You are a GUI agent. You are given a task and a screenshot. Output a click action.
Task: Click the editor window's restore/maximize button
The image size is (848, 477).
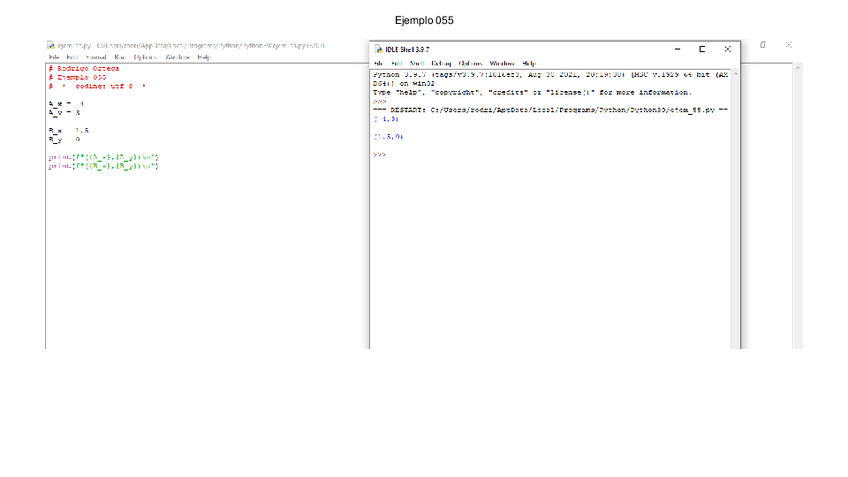(x=763, y=45)
